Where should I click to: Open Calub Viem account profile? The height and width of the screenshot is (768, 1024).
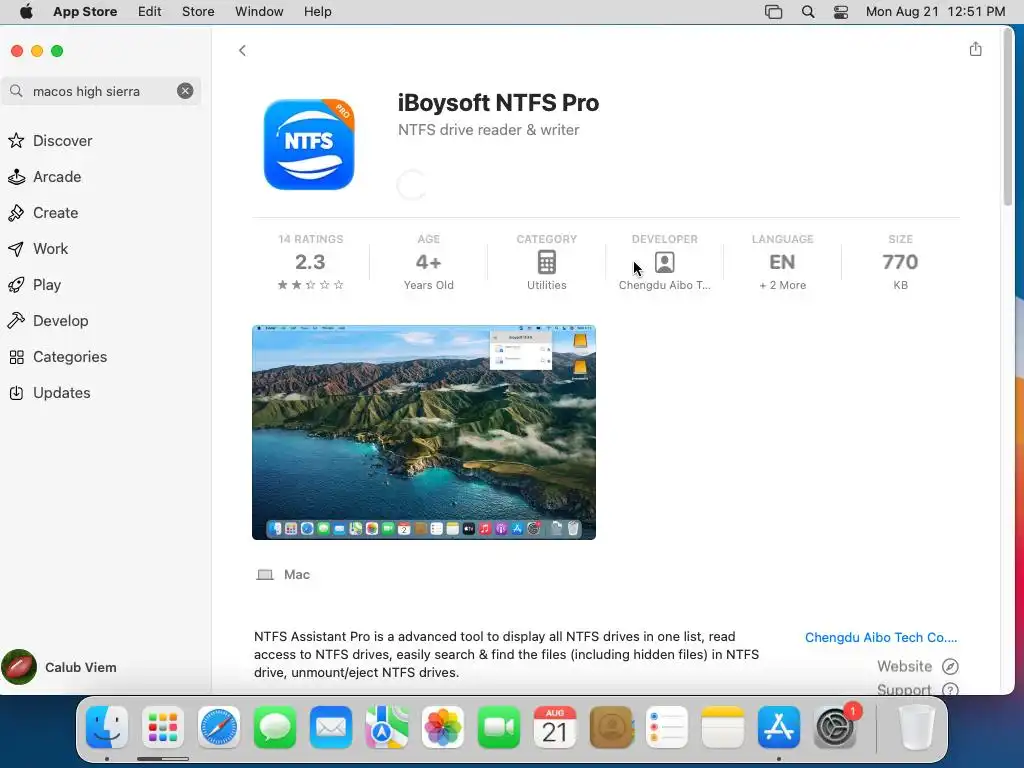(60, 667)
